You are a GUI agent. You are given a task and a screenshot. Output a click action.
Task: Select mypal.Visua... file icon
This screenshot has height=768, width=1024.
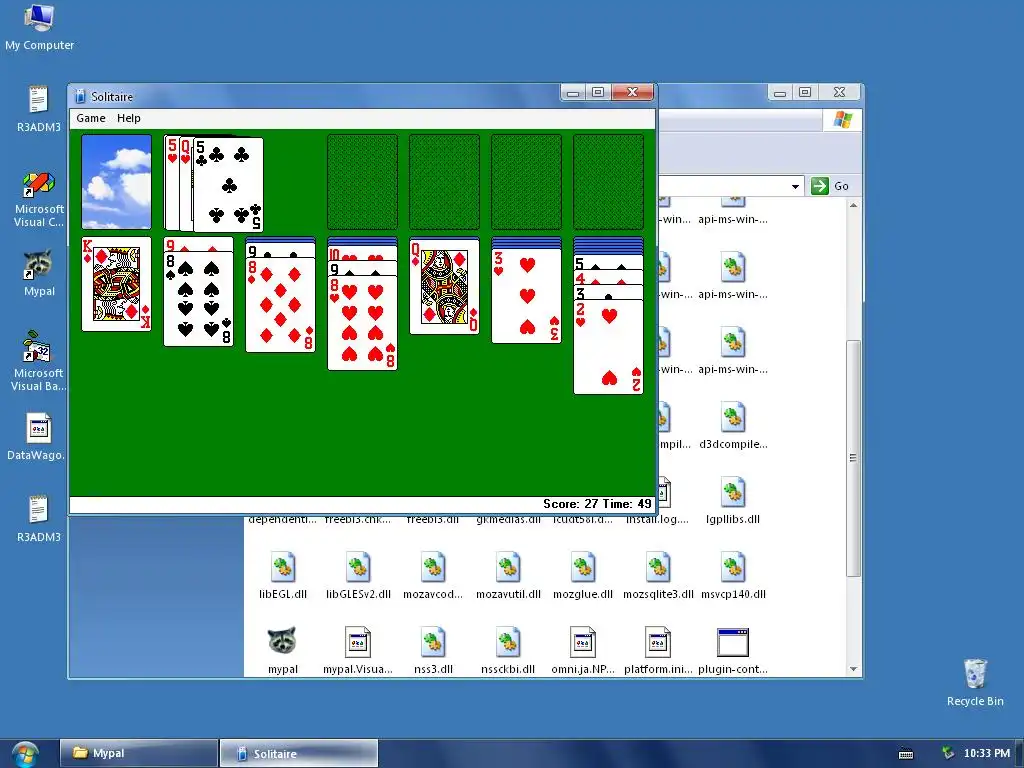pos(358,651)
